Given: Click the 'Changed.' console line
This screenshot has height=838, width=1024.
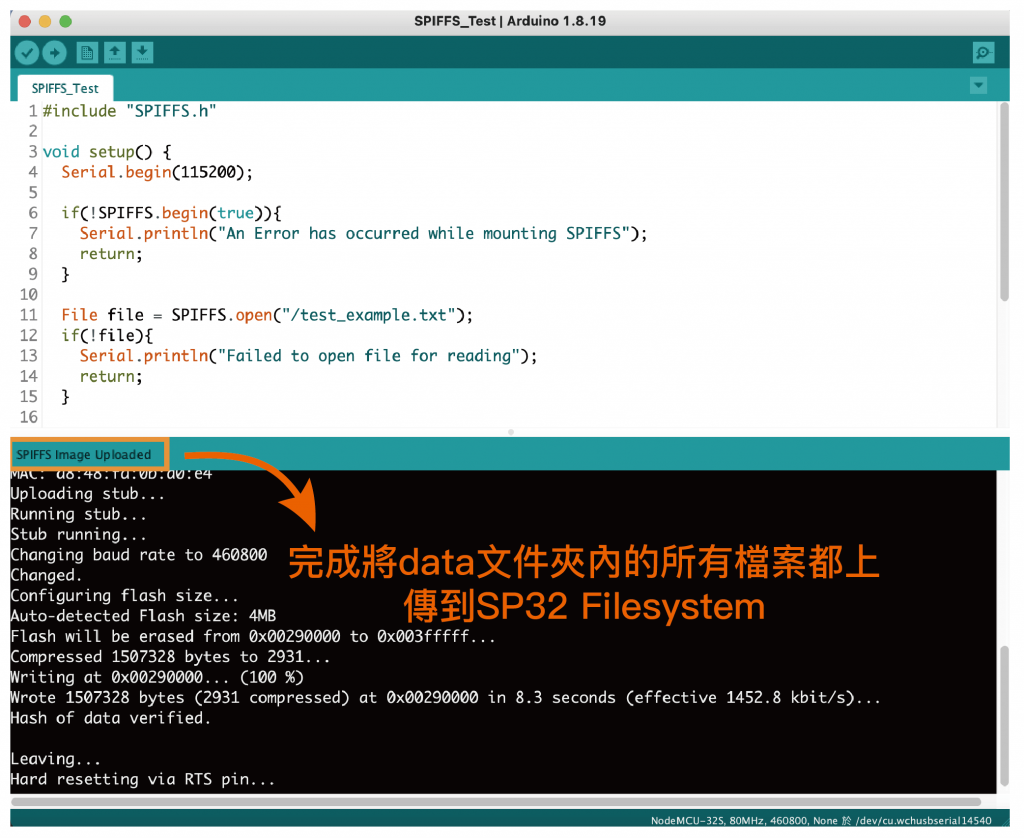Looking at the screenshot, I should tap(46, 575).
